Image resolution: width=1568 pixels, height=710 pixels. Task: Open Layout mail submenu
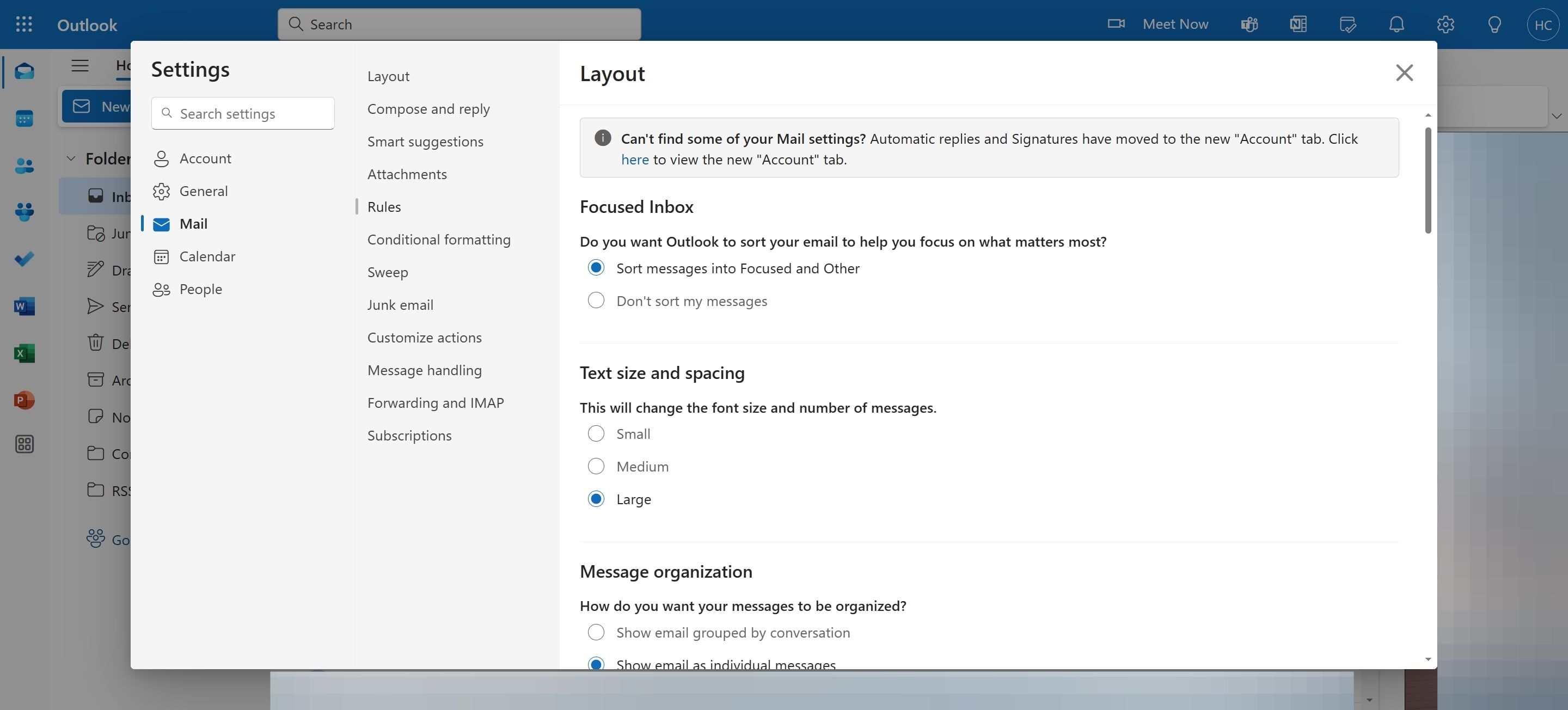(x=388, y=76)
